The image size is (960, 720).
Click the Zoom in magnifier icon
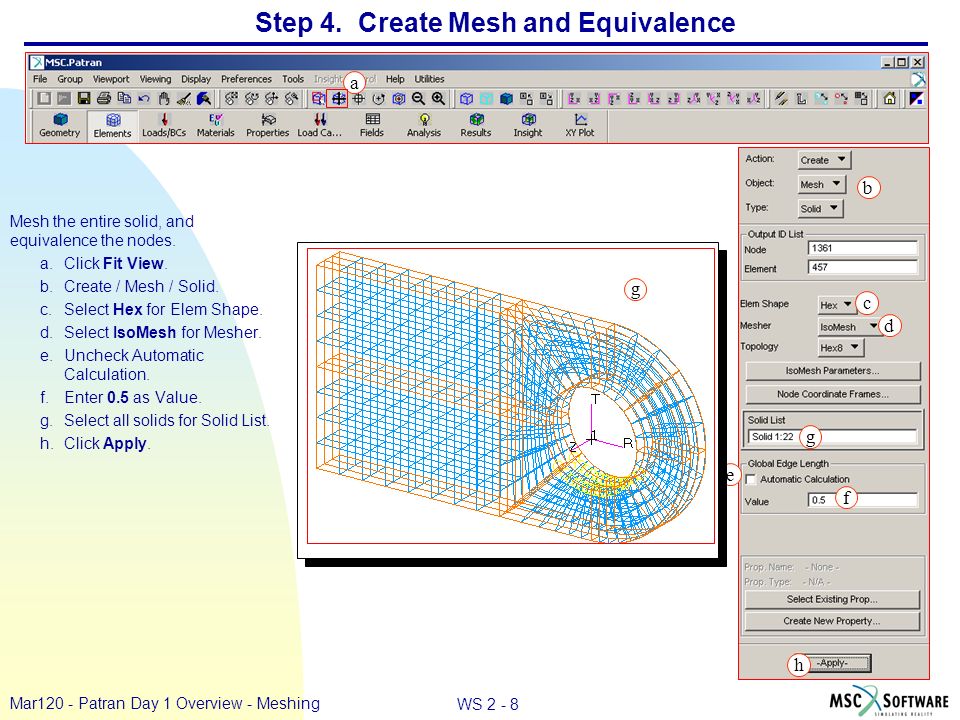tap(438, 99)
